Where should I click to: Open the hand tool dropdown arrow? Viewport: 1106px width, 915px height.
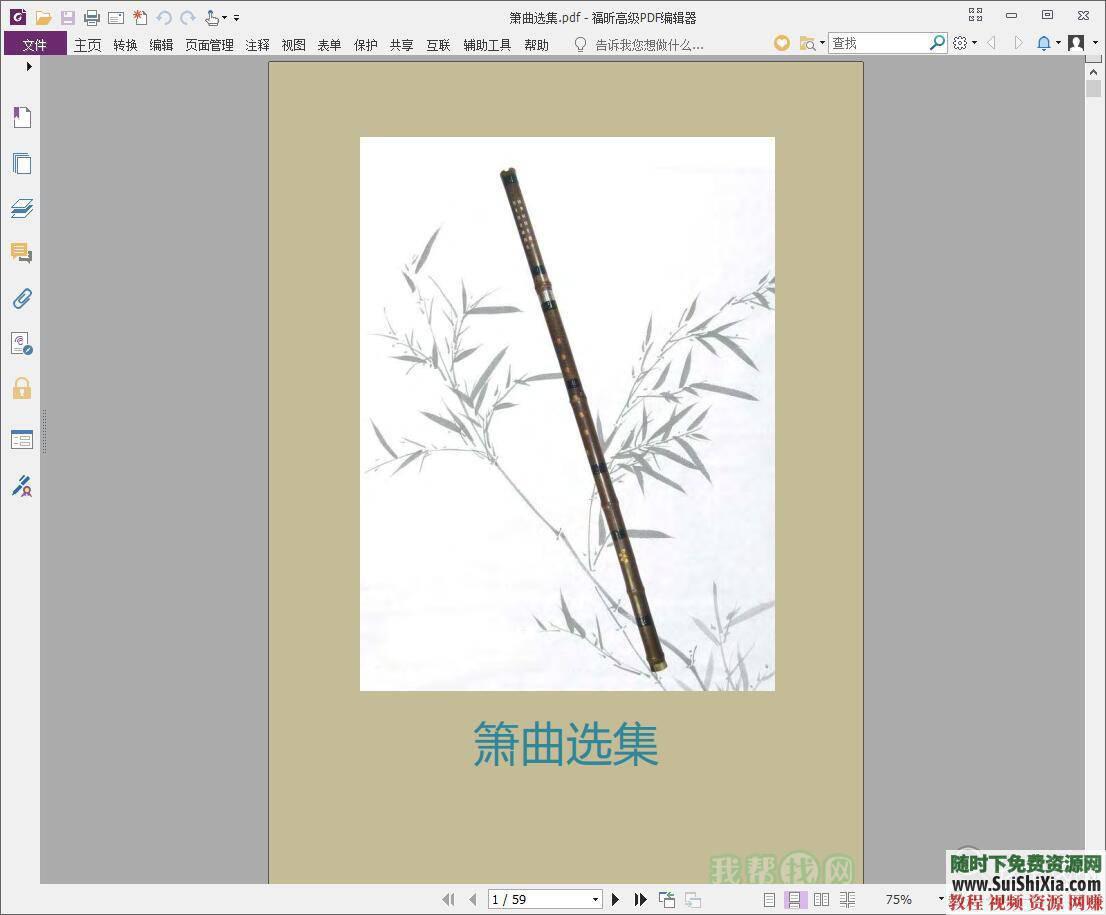pos(226,17)
